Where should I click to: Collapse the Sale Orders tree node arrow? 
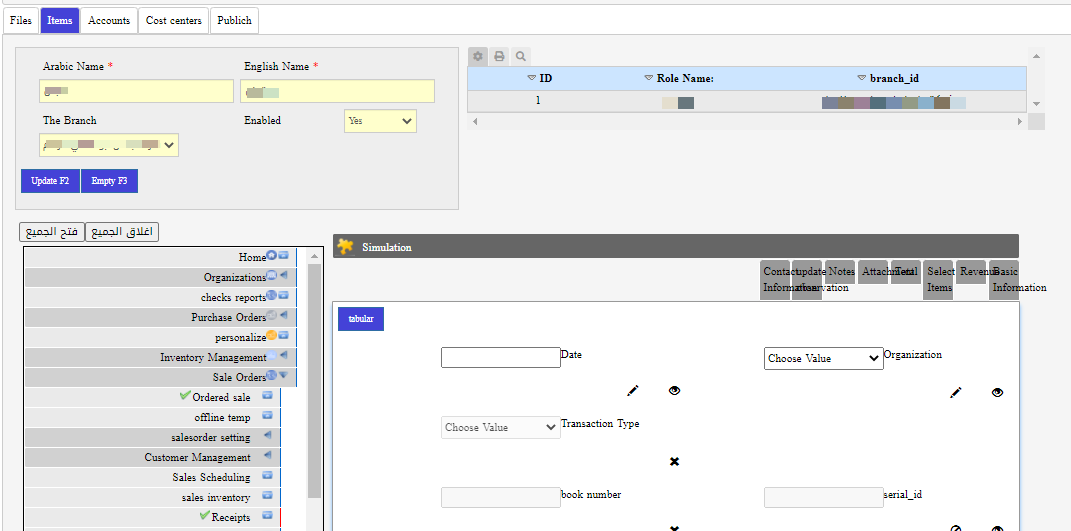click(x=284, y=376)
